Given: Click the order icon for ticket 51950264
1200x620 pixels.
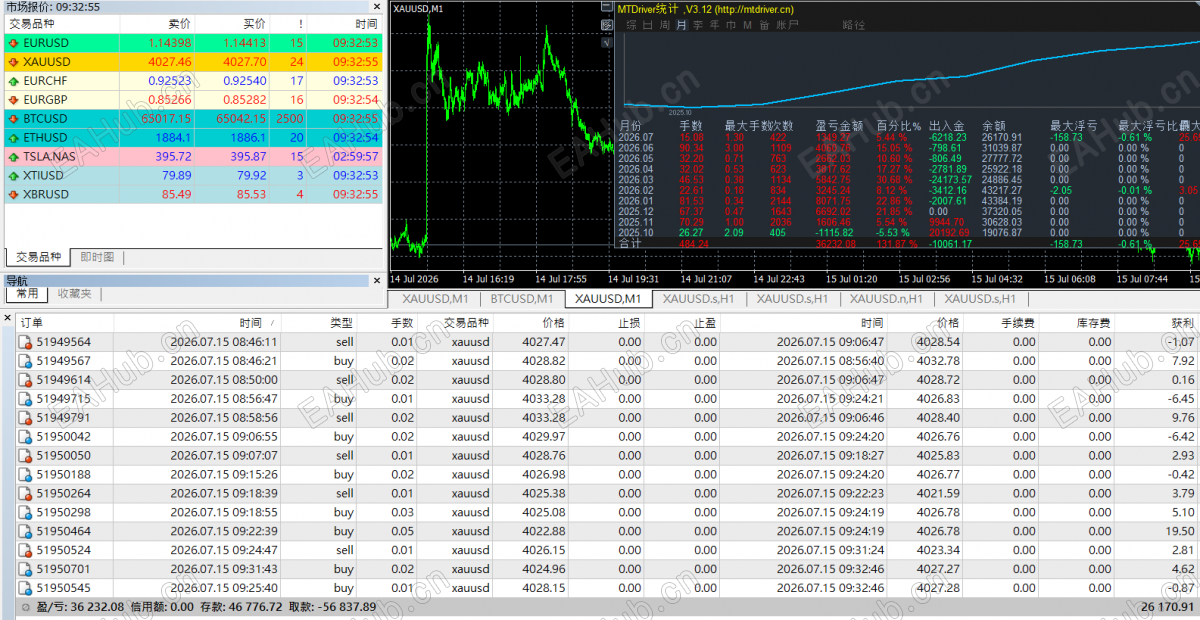Looking at the screenshot, I should tap(26, 494).
